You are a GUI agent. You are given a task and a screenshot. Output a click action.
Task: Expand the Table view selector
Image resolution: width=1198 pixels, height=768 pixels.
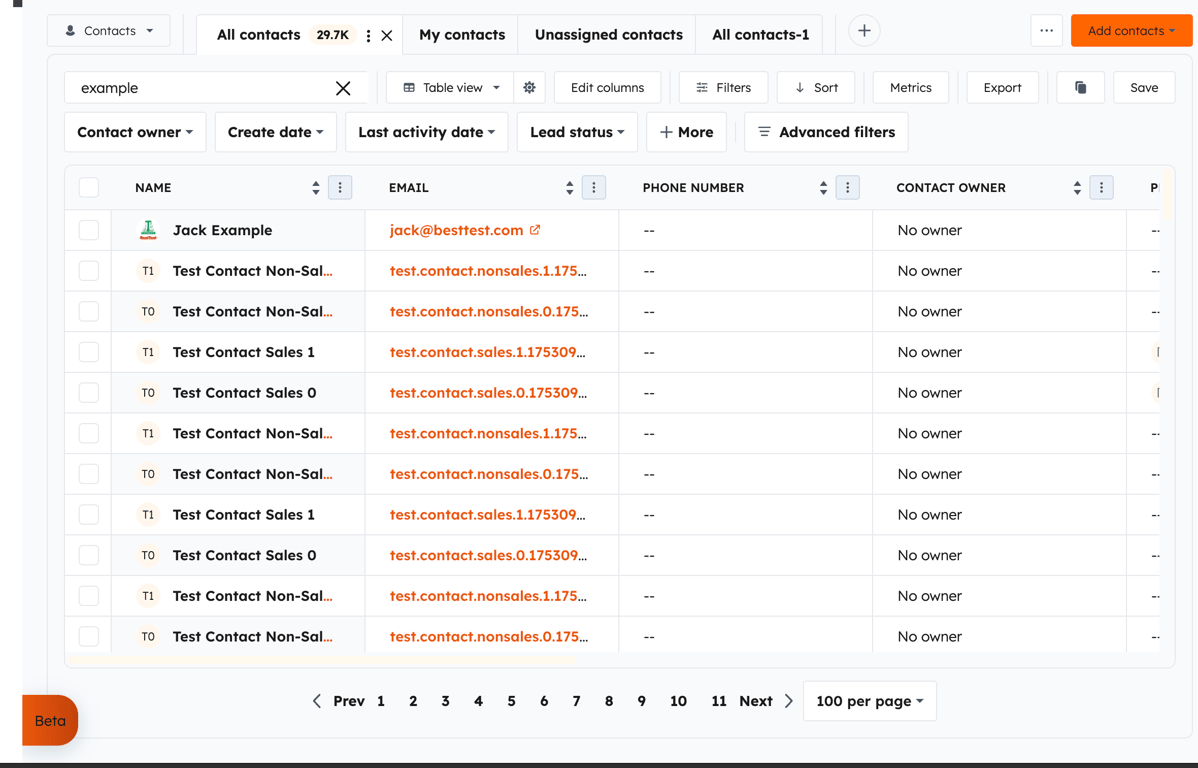tap(449, 87)
